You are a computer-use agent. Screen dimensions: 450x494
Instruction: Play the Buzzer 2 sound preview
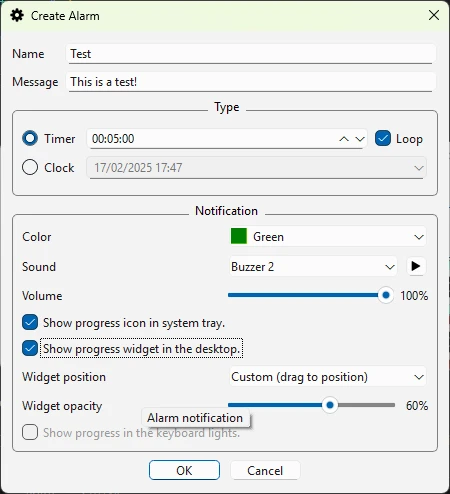[416, 266]
